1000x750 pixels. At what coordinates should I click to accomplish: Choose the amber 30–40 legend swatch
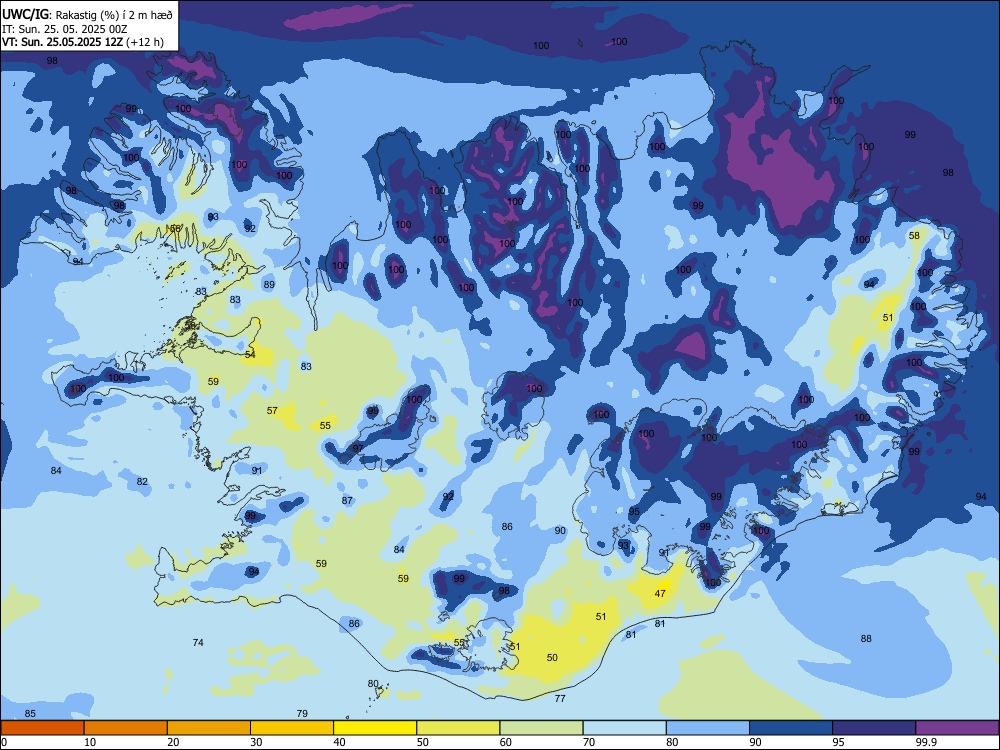[x=292, y=728]
